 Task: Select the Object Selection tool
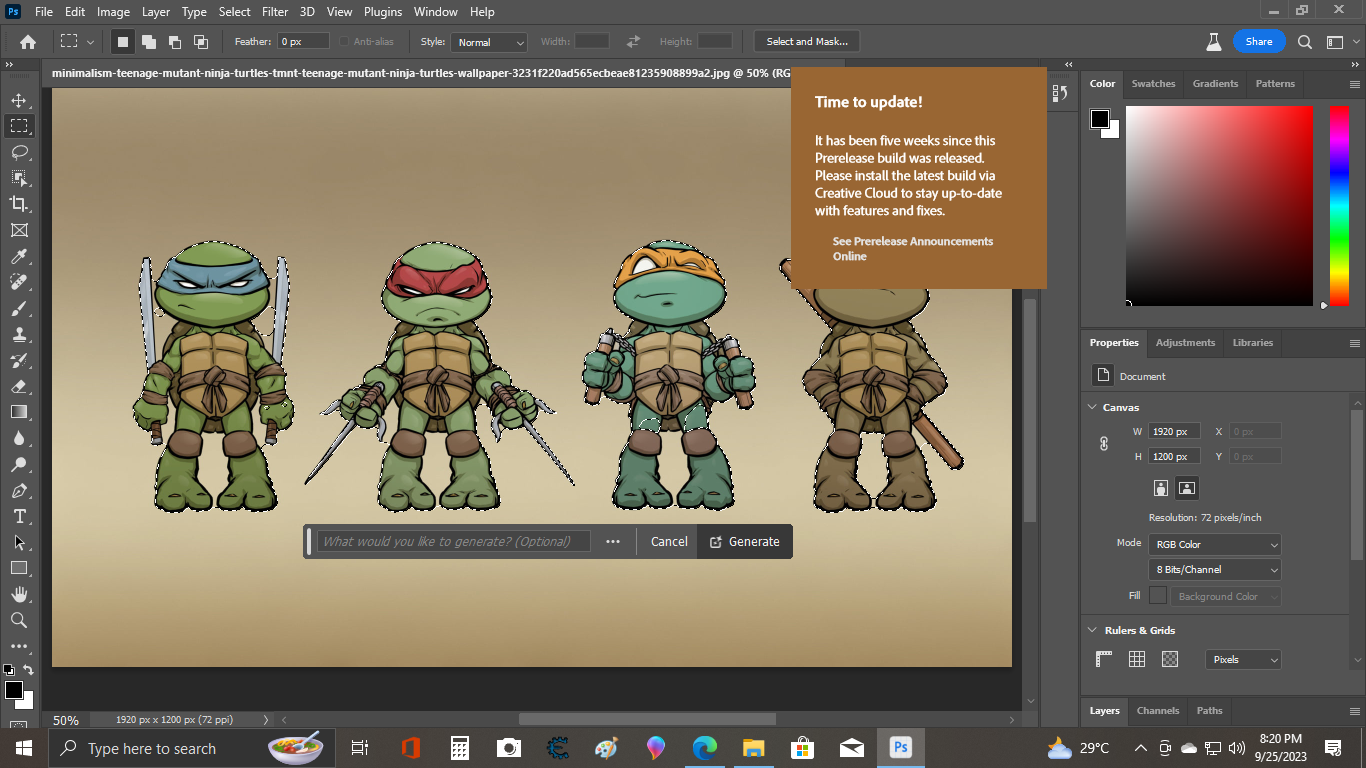tap(19, 178)
